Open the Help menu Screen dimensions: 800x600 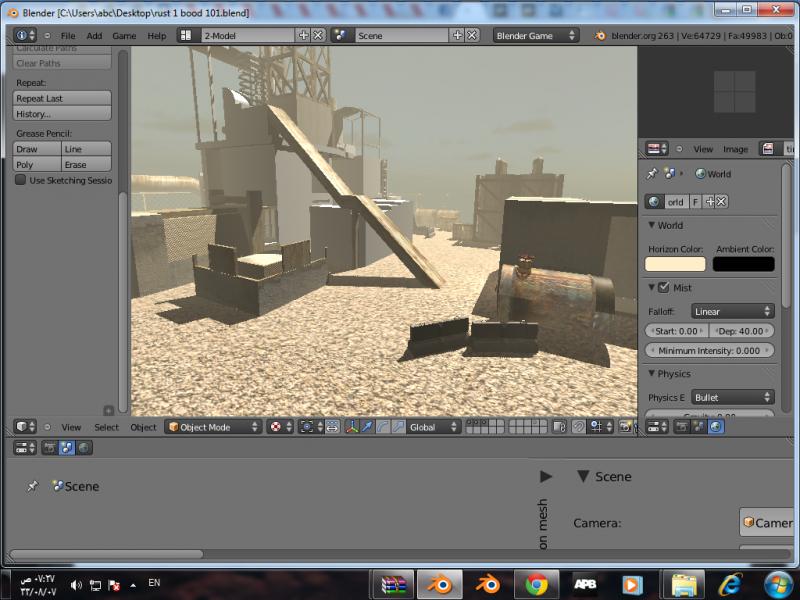[157, 36]
